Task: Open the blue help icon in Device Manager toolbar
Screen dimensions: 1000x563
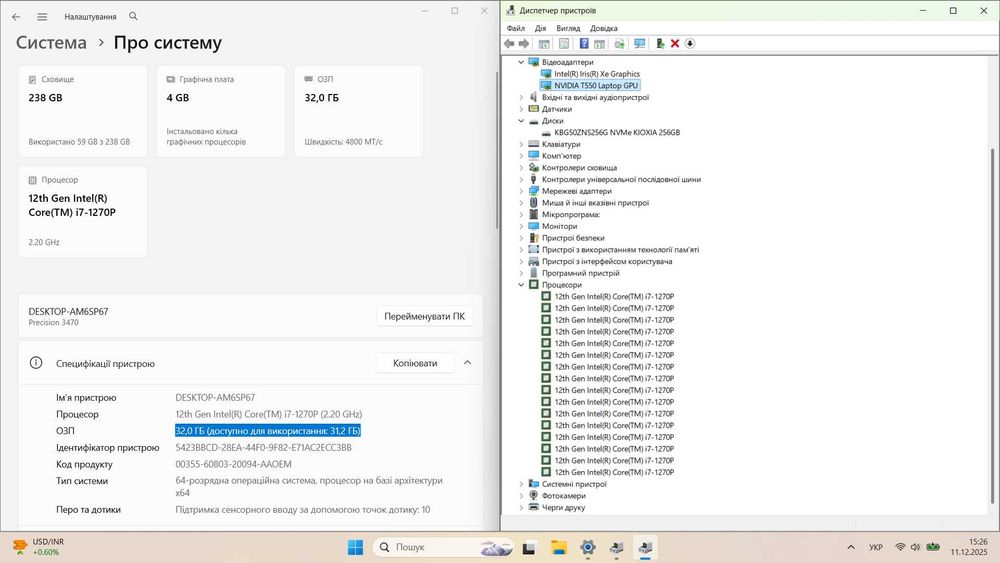Action: (x=584, y=43)
